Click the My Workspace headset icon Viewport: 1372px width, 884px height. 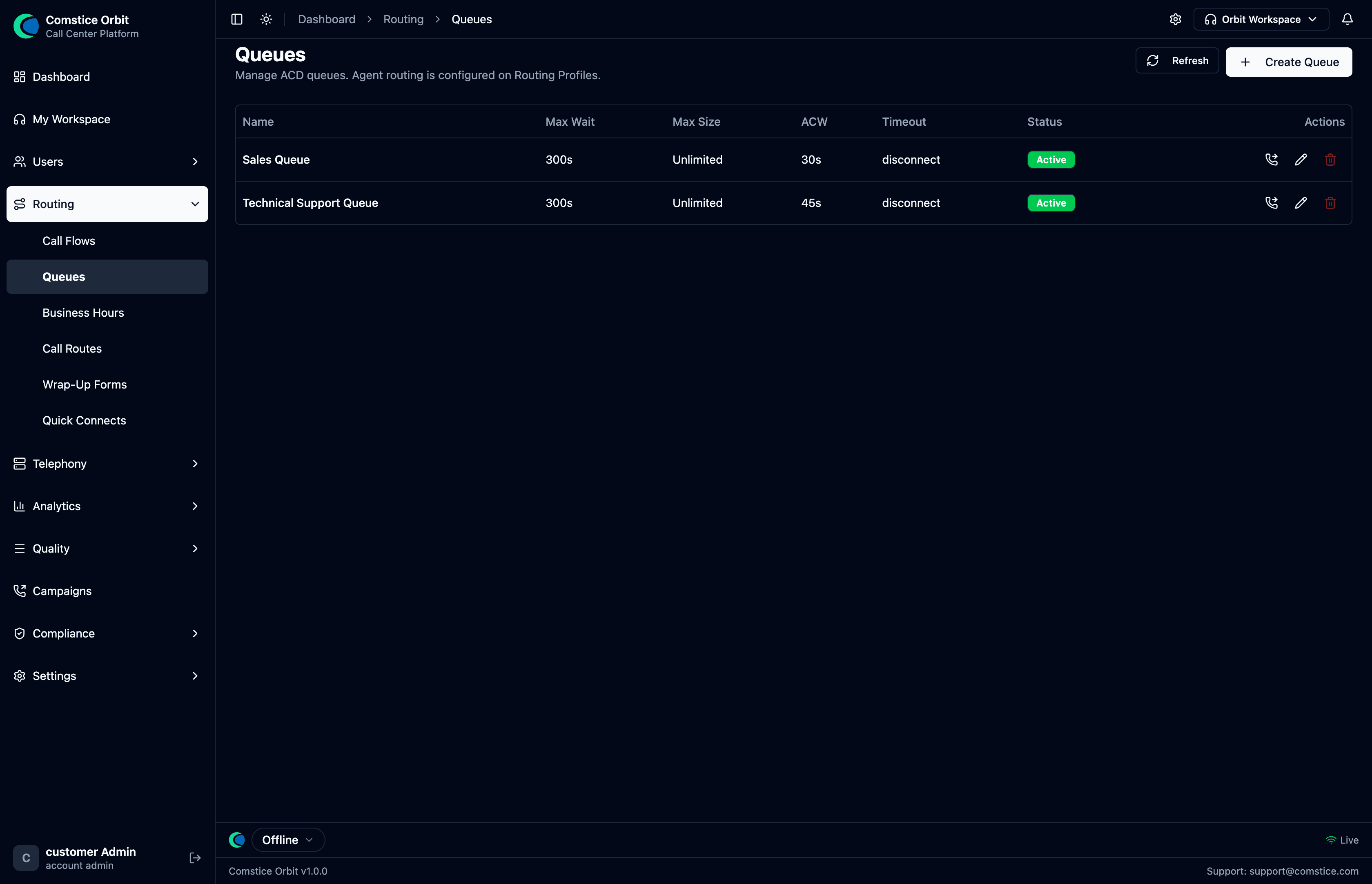click(20, 120)
